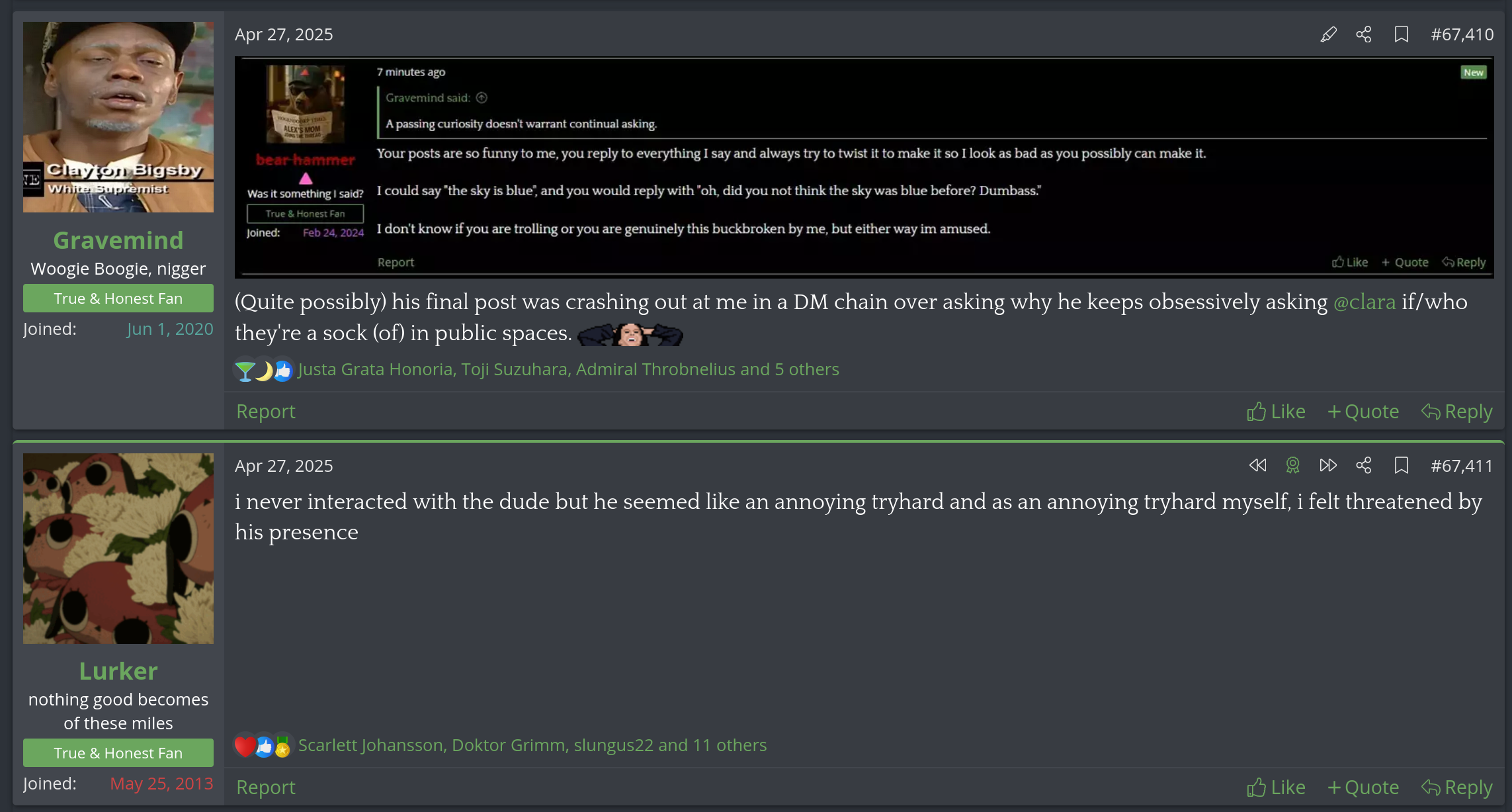
Task: Bookmark post #67,410
Action: pos(1401,34)
